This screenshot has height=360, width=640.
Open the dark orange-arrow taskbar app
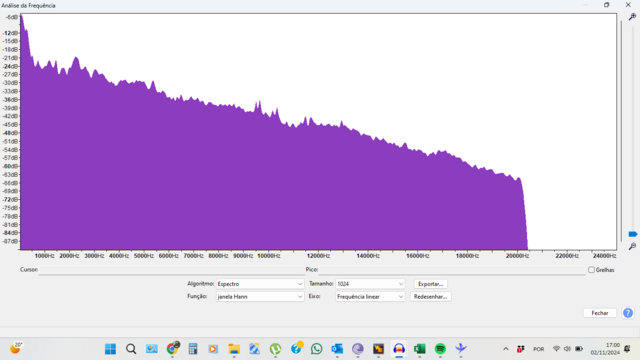pyautogui.click(x=378, y=349)
